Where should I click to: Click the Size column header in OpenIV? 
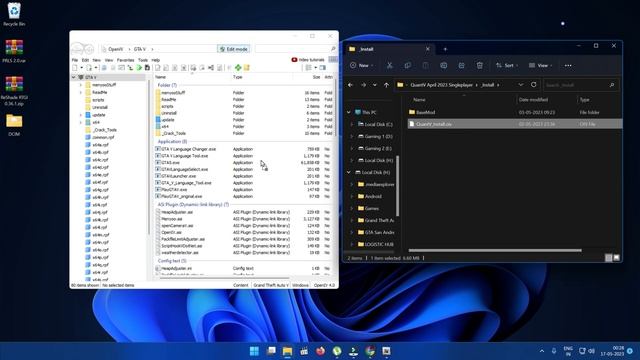click(316, 77)
